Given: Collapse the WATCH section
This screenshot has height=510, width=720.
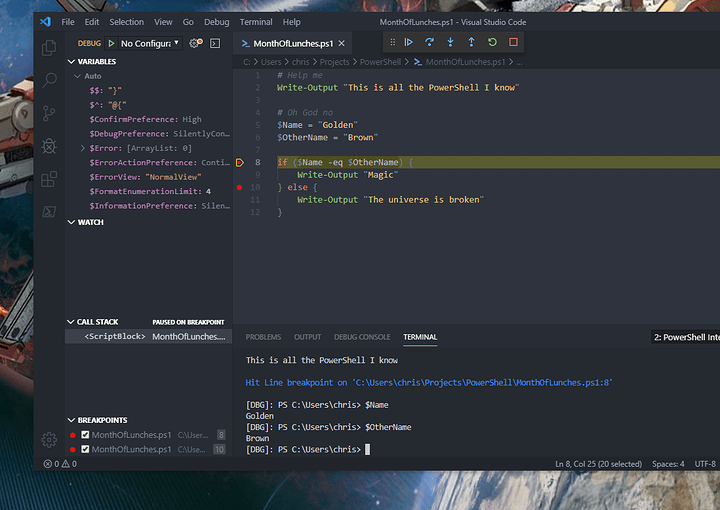Looking at the screenshot, I should (x=71, y=222).
